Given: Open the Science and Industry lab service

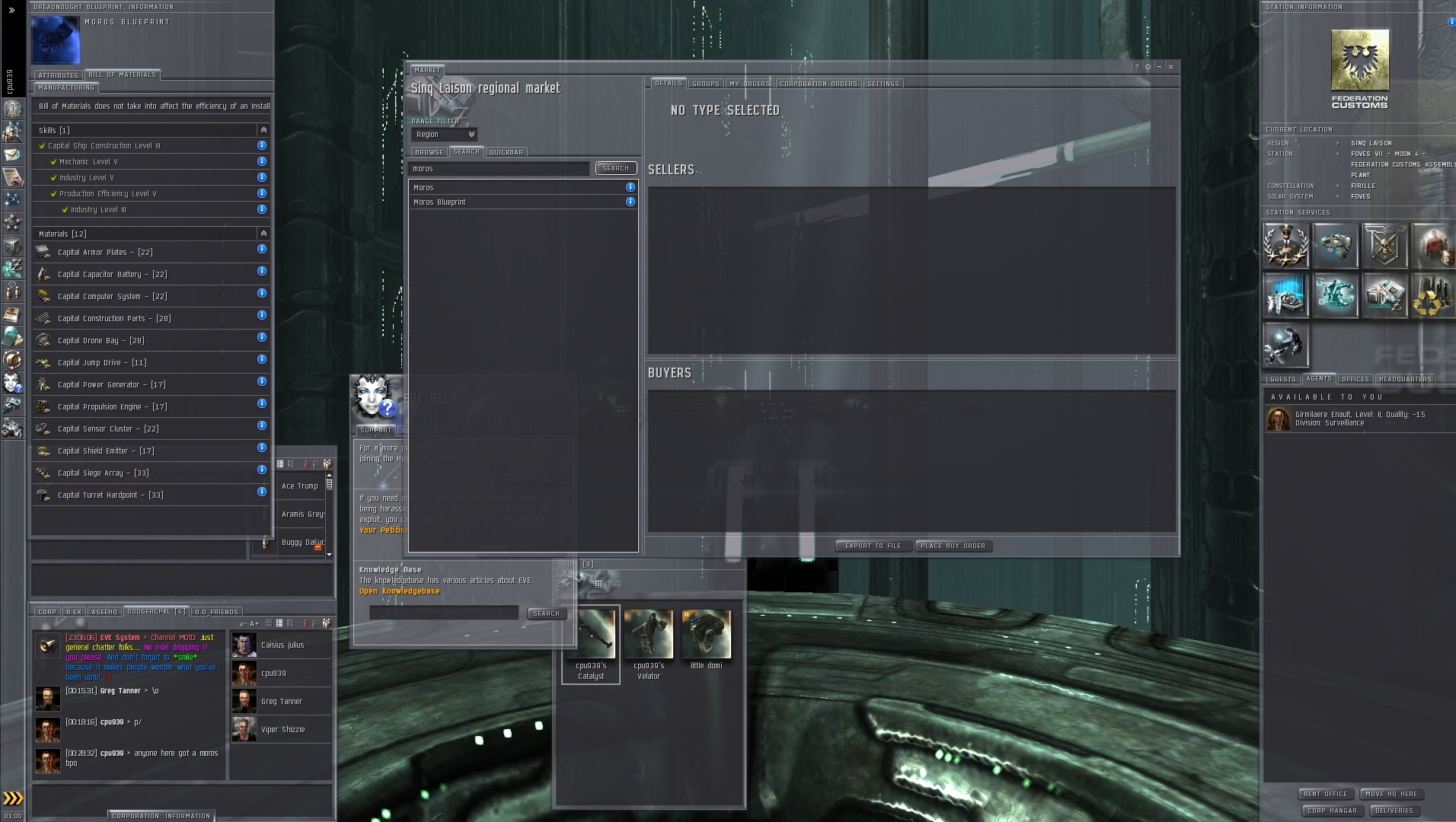Looking at the screenshot, I should 1286,295.
